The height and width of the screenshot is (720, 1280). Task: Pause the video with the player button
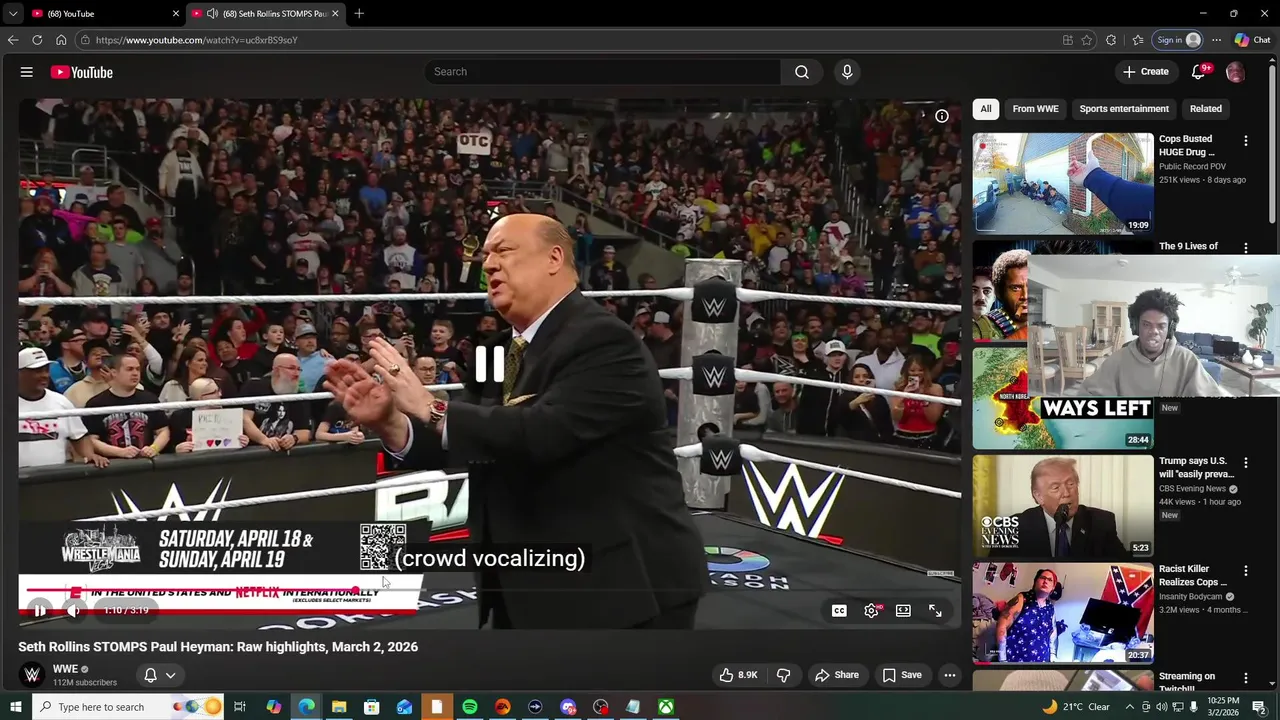[x=39, y=610]
